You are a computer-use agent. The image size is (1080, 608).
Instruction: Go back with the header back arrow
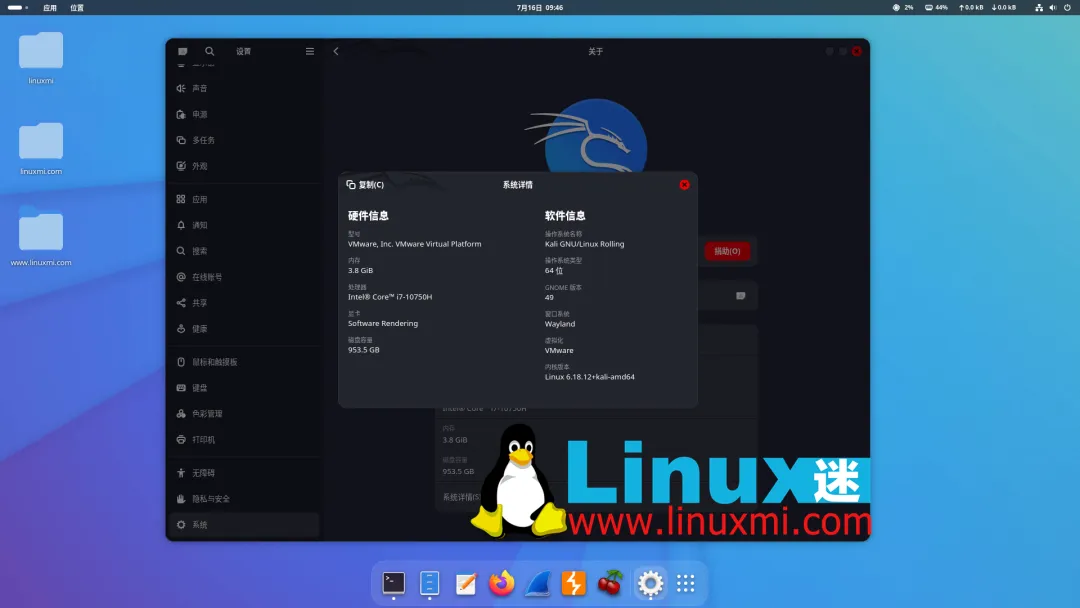coord(336,51)
